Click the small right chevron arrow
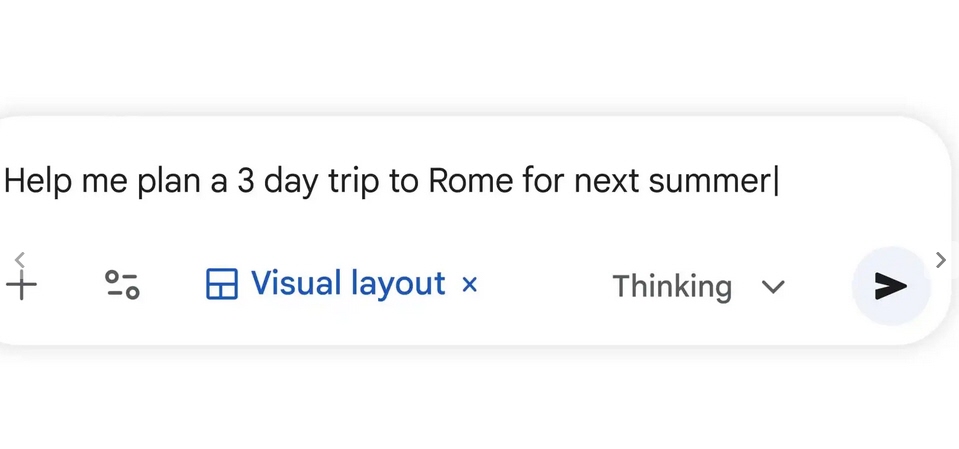959x449 pixels. 941,260
